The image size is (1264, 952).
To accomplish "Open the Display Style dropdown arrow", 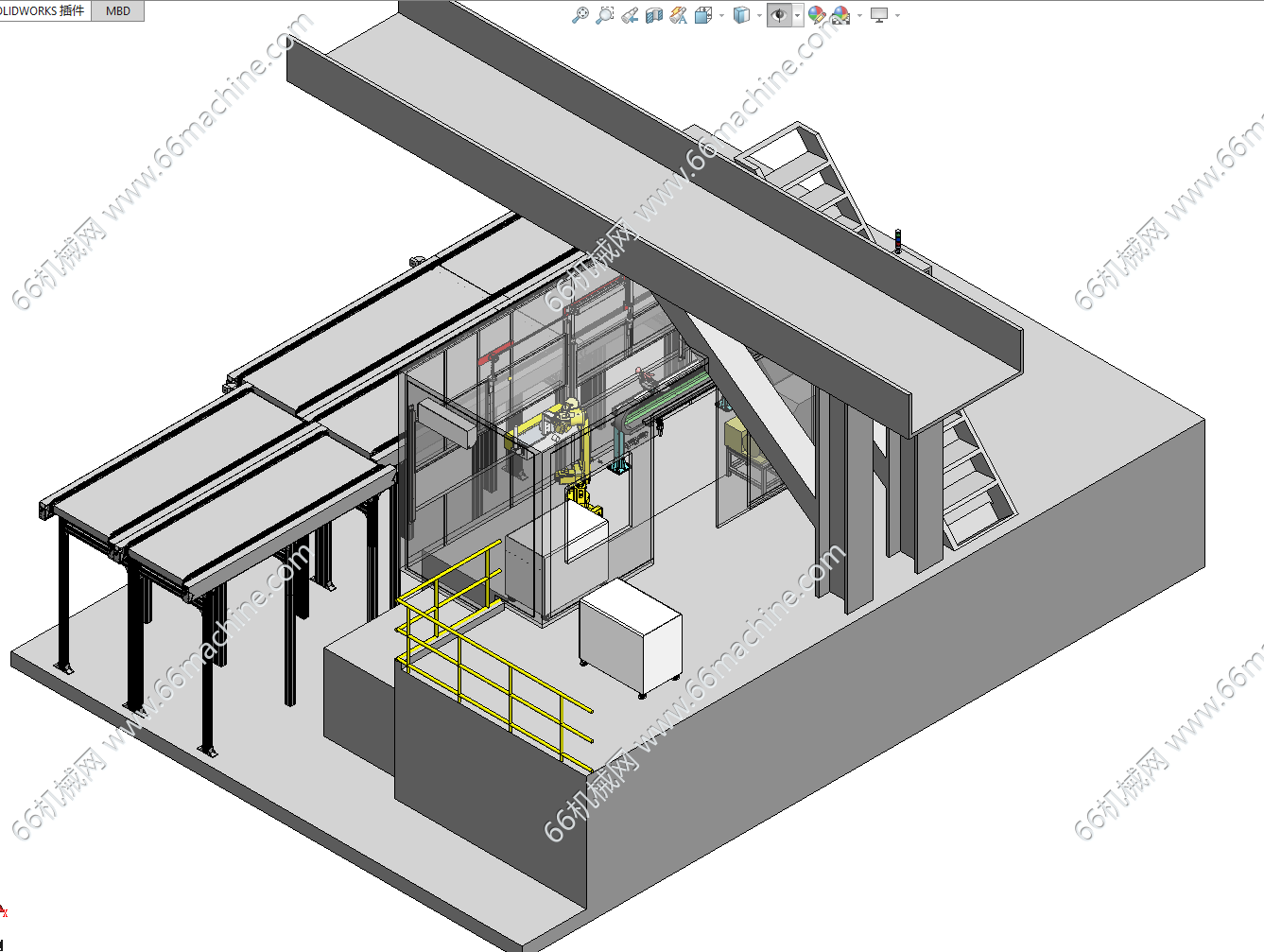I will pyautogui.click(x=759, y=15).
